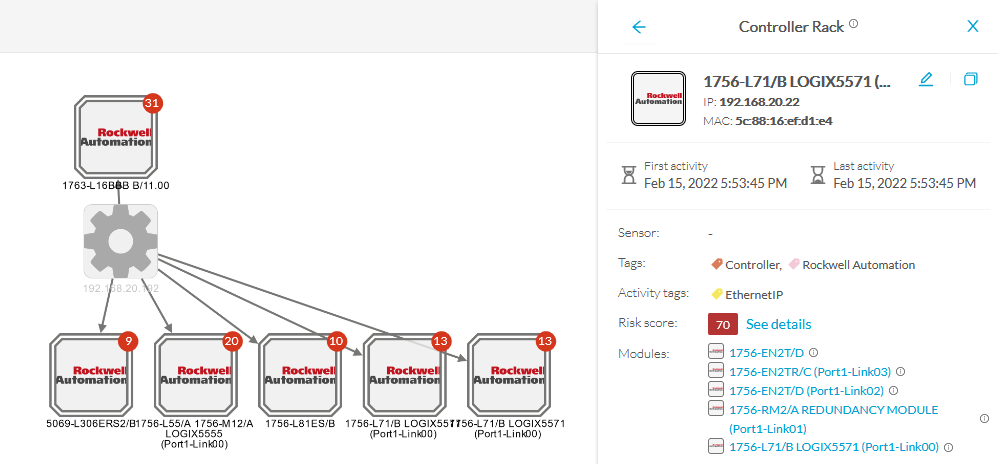Show info for 1756-L71/B LOGIX5571 module
Screen dimensions: 998x464
[x=948, y=447]
